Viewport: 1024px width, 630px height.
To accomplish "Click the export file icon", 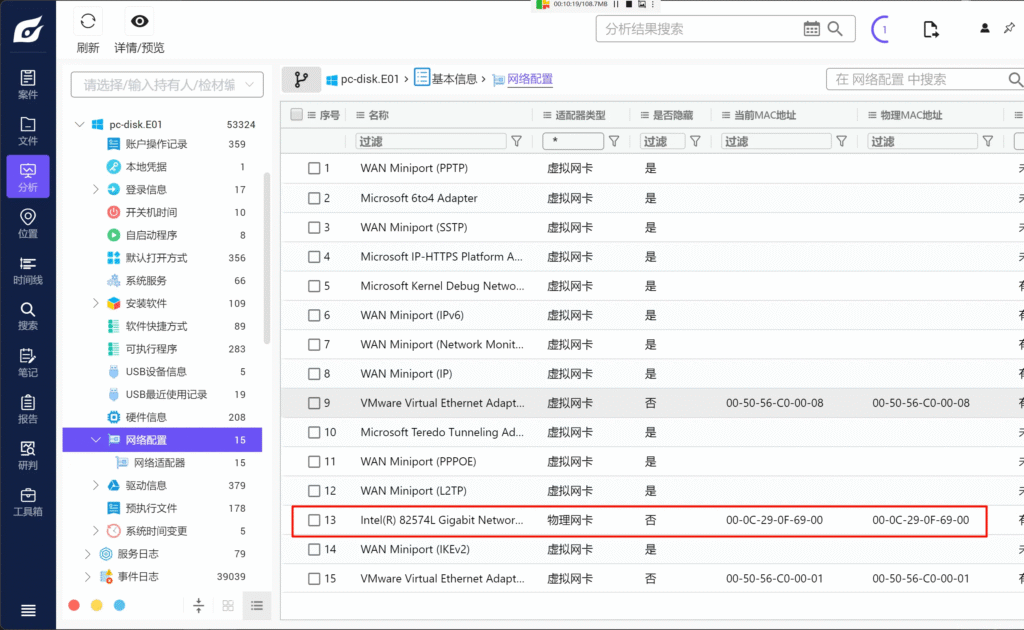I will tap(931, 29).
